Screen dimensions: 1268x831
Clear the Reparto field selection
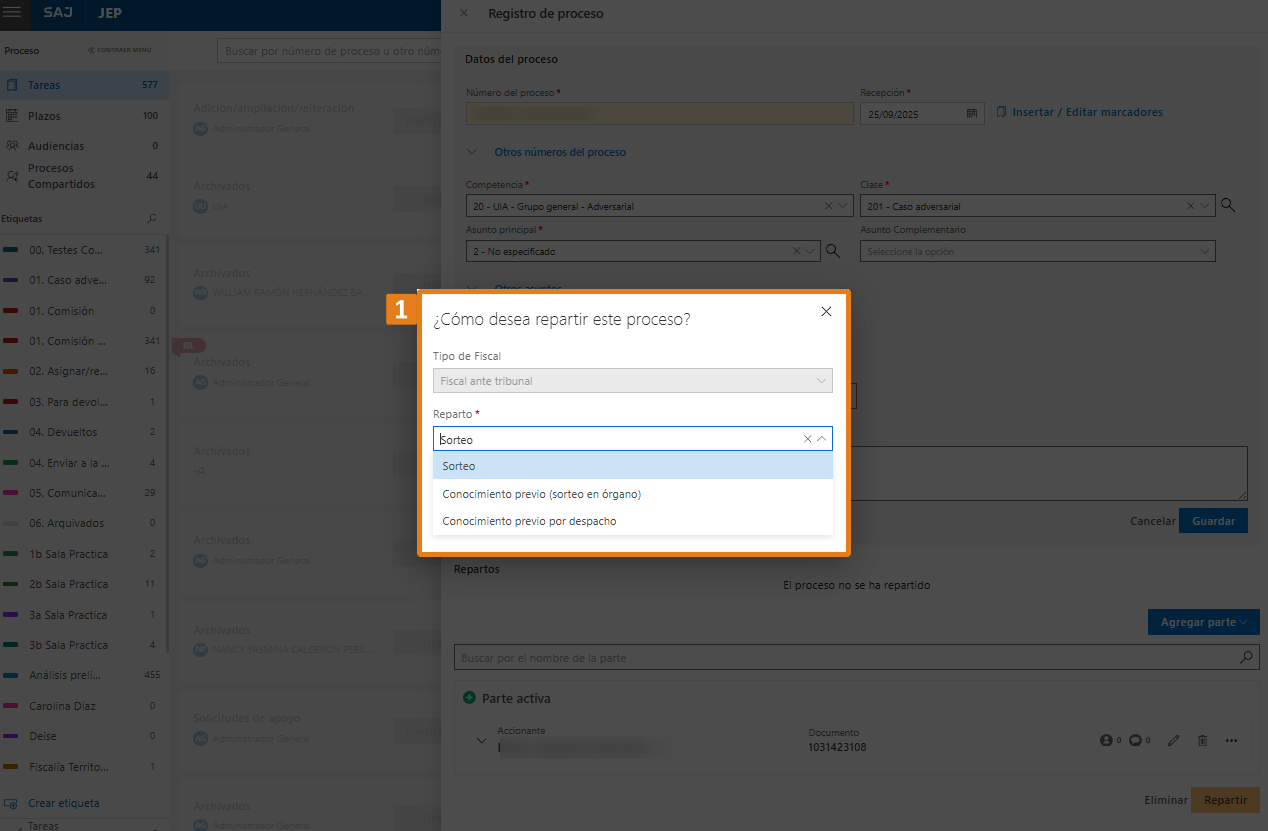coord(807,439)
